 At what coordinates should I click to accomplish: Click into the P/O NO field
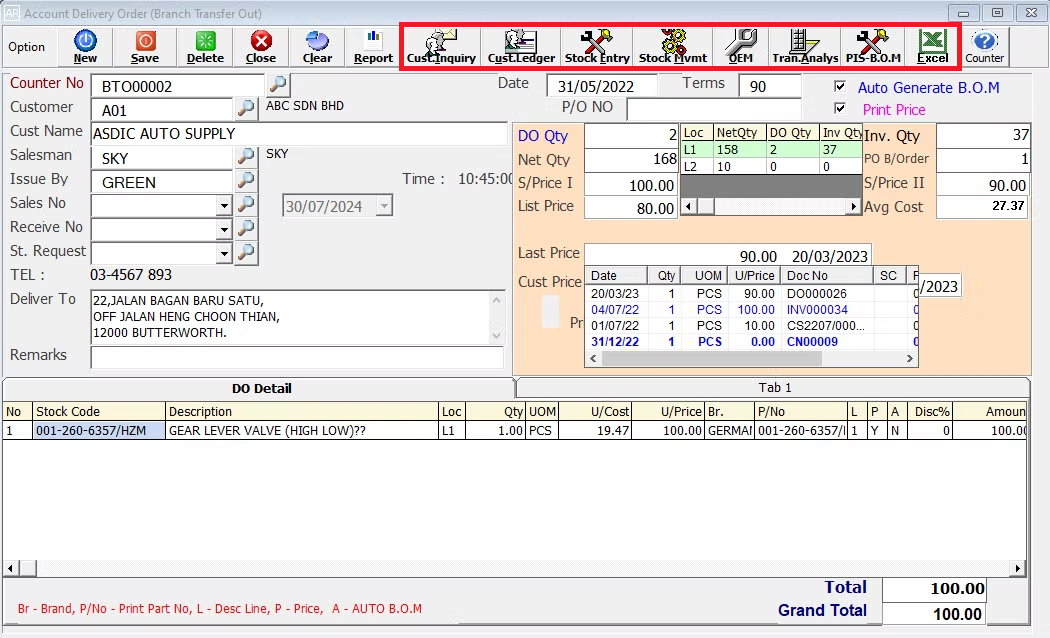click(x=714, y=108)
